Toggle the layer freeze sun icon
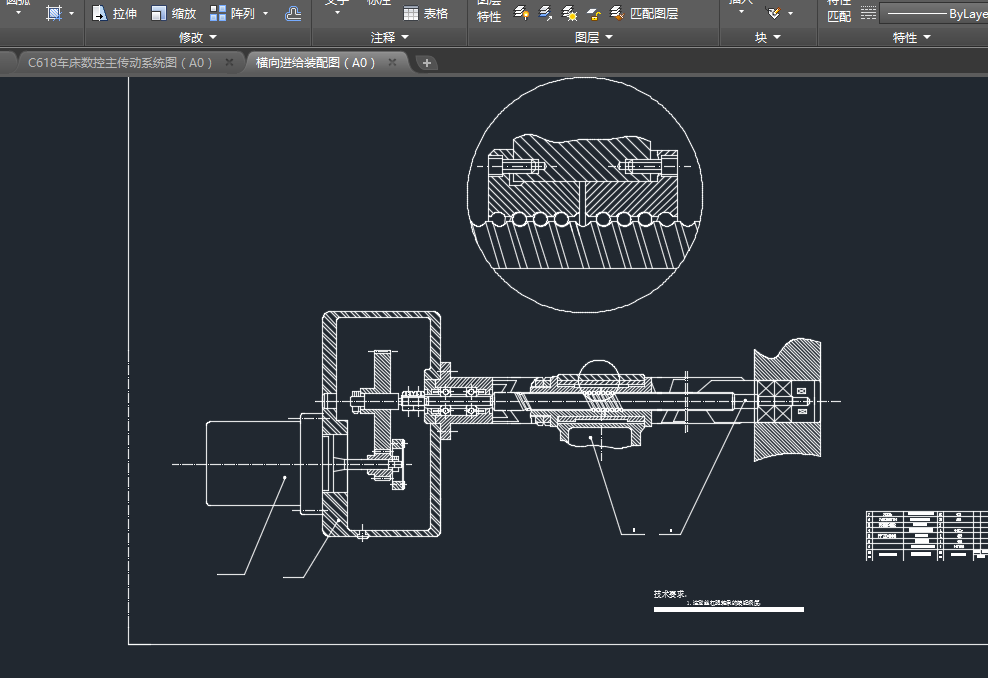This screenshot has width=988, height=678. 570,14
